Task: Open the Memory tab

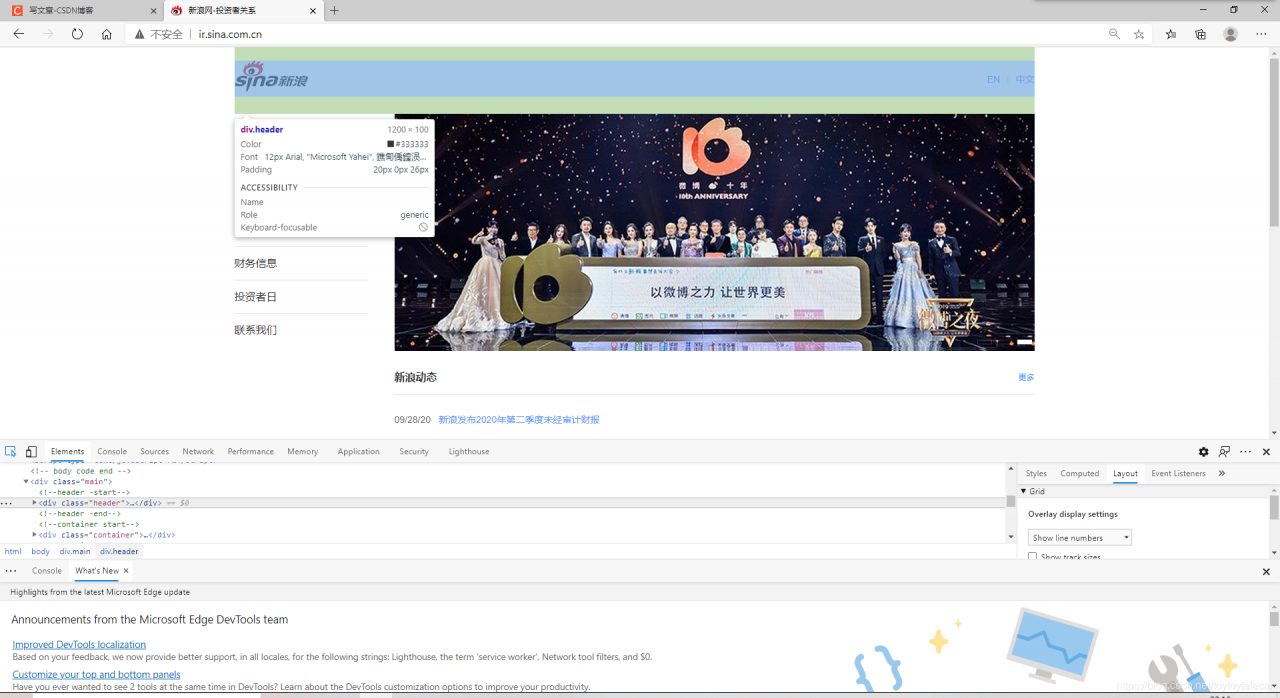Action: [302, 452]
